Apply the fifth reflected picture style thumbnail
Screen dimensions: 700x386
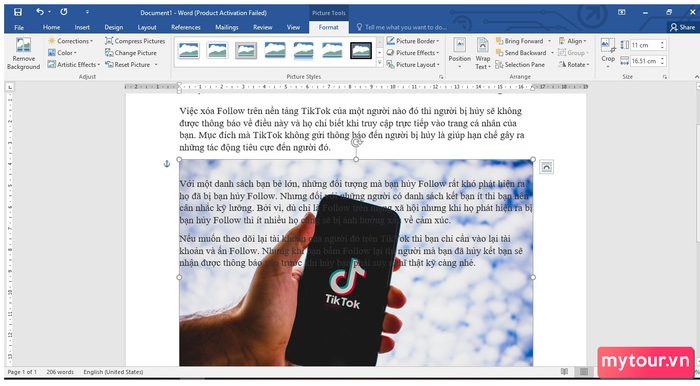[304, 50]
